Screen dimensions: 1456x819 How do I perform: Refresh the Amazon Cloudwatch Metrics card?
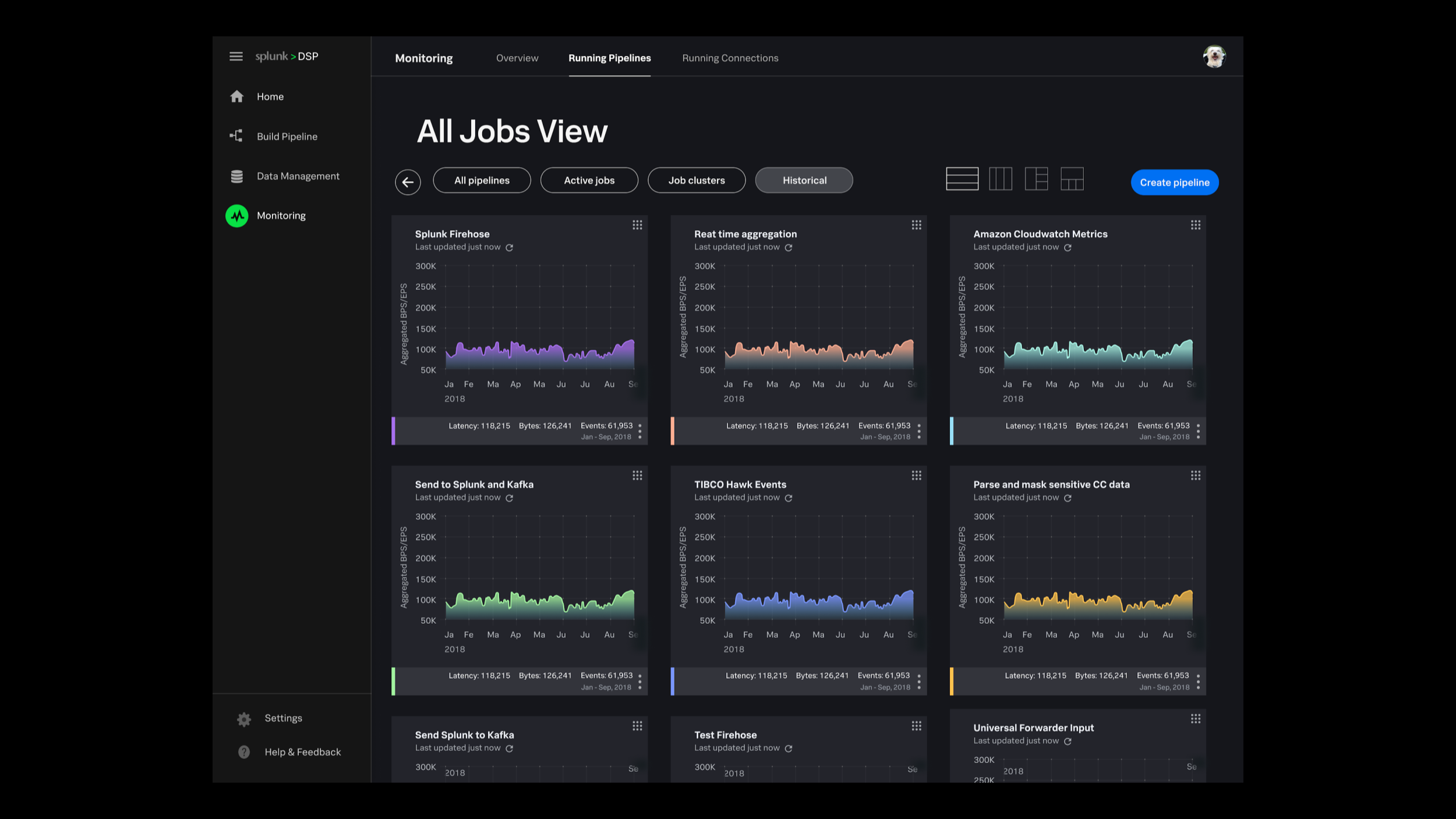[x=1068, y=248]
